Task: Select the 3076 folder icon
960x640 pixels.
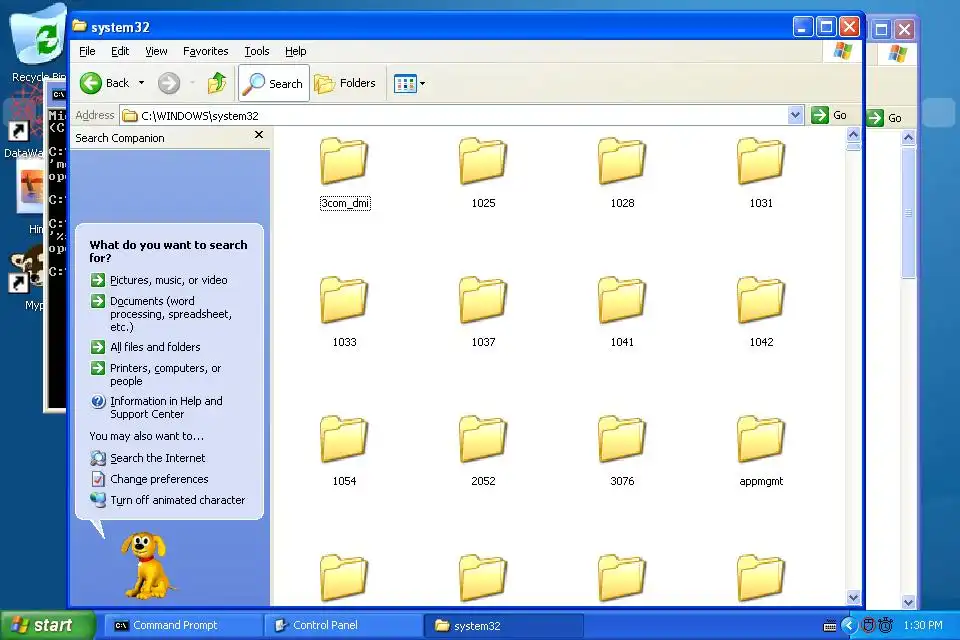Action: (622, 439)
